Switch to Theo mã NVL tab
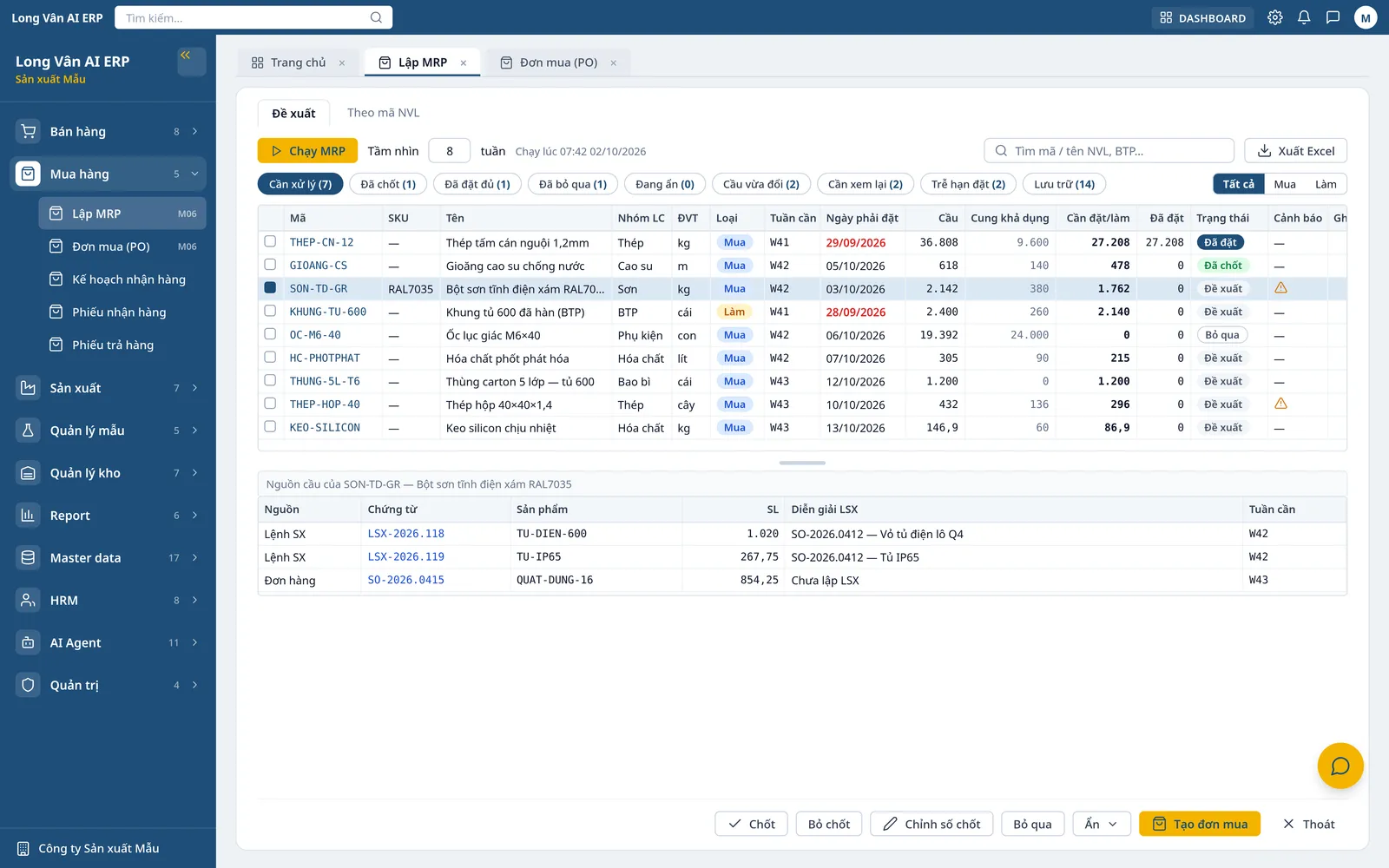 pos(383,113)
